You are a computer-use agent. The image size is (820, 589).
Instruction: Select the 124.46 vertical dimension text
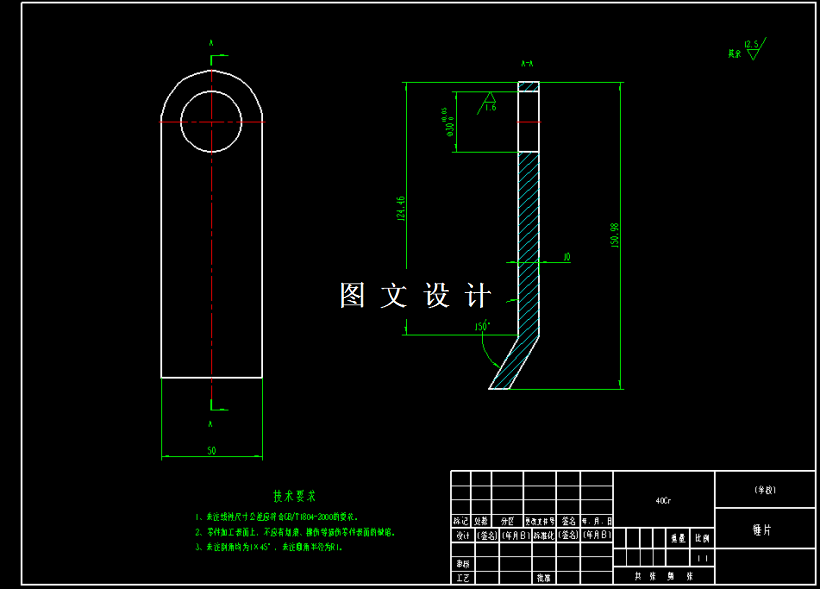pos(401,209)
